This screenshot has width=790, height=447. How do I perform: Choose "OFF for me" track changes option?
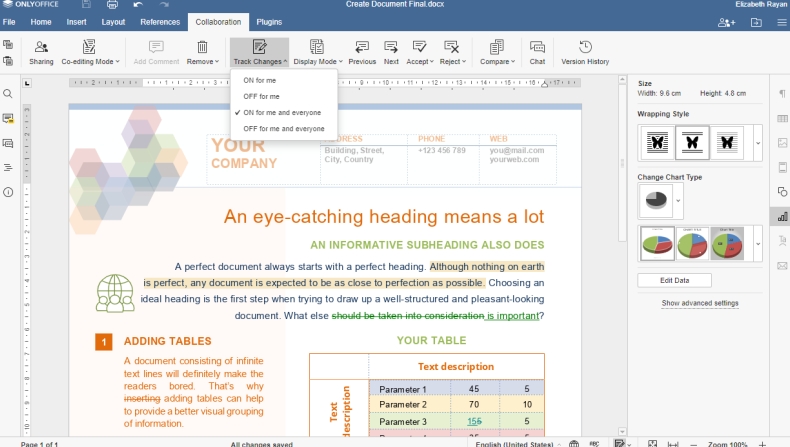(261, 96)
